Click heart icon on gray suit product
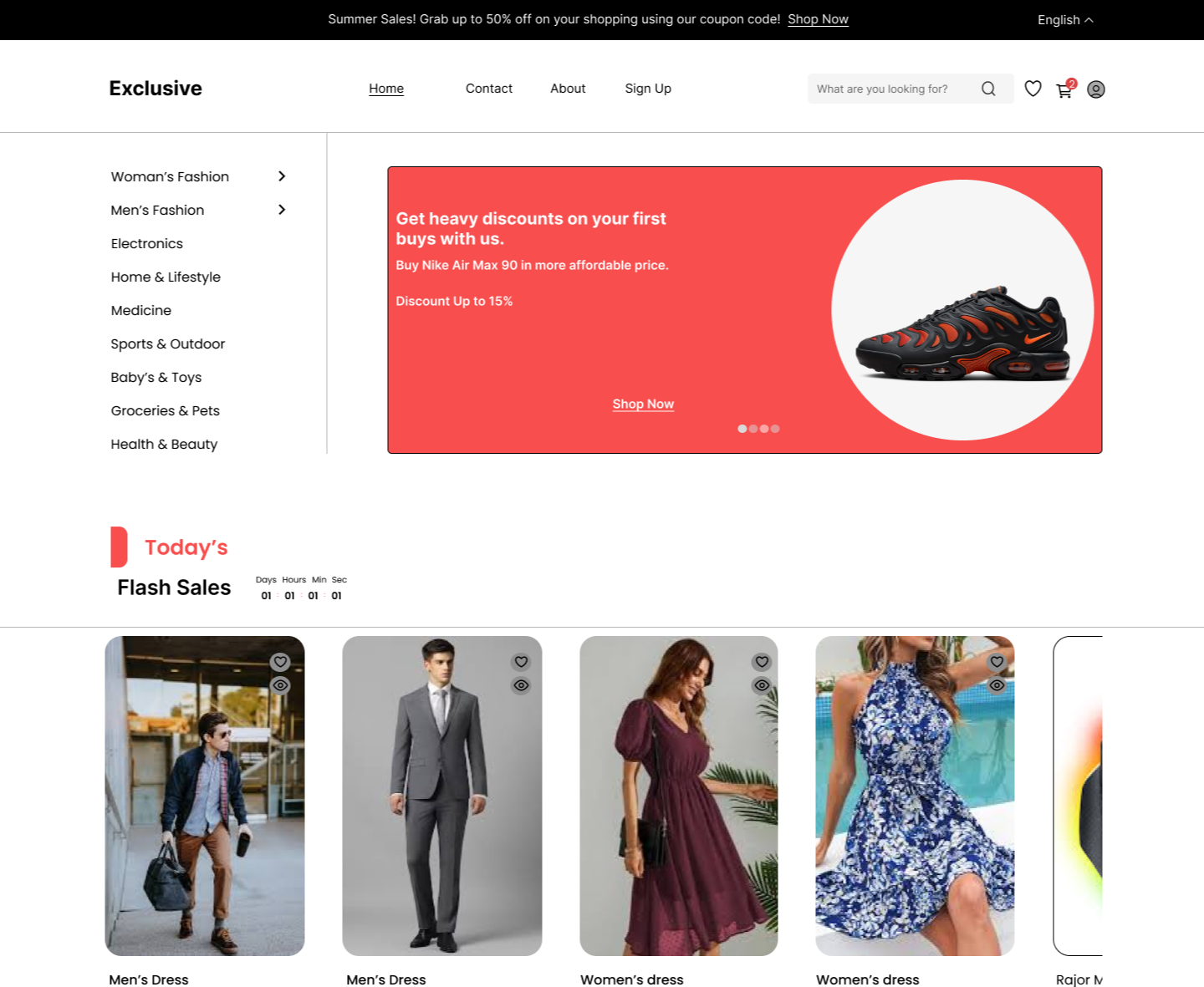 521,662
